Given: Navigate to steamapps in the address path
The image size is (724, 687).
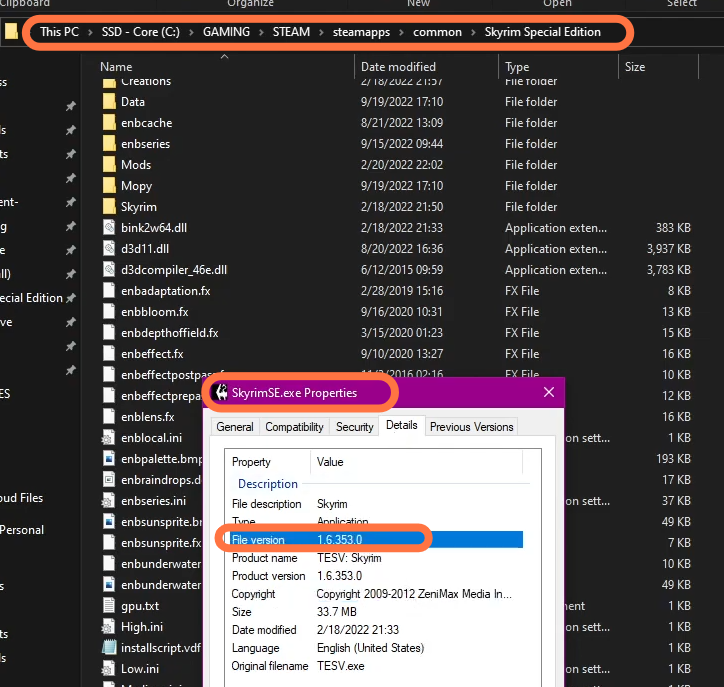Looking at the screenshot, I should click(x=361, y=32).
